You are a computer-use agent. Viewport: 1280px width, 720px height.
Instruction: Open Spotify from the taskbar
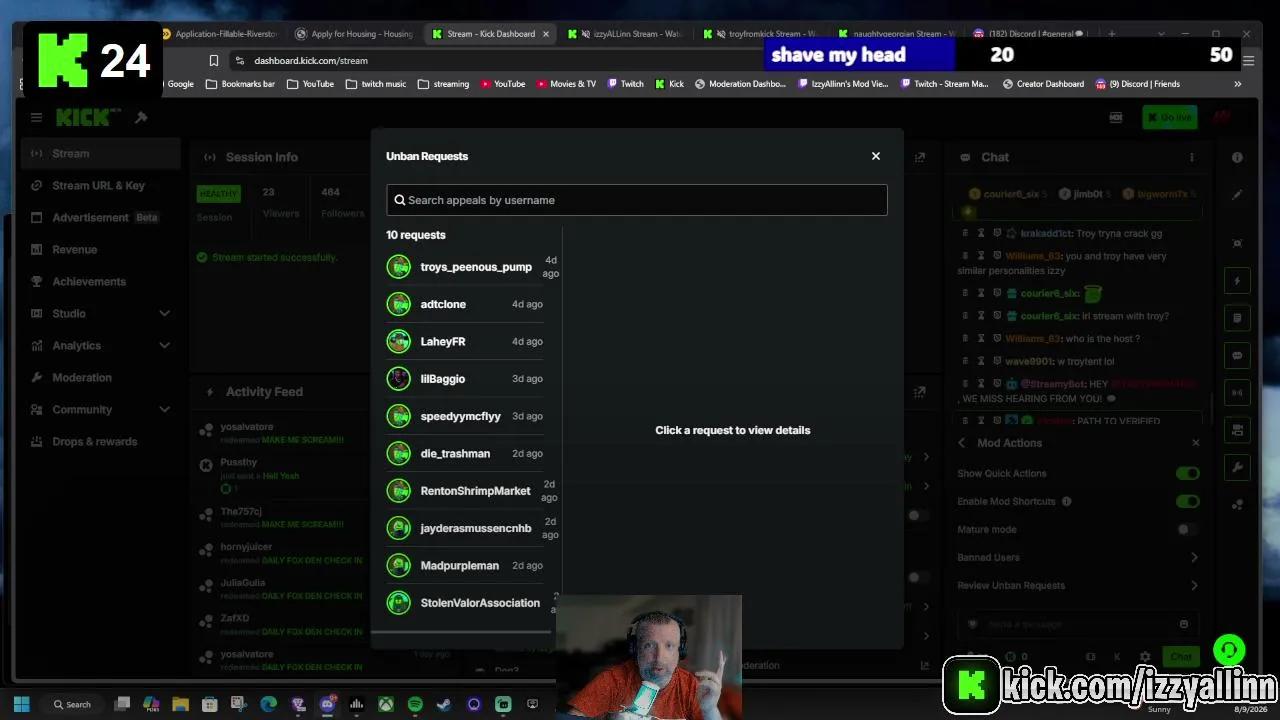click(x=415, y=704)
